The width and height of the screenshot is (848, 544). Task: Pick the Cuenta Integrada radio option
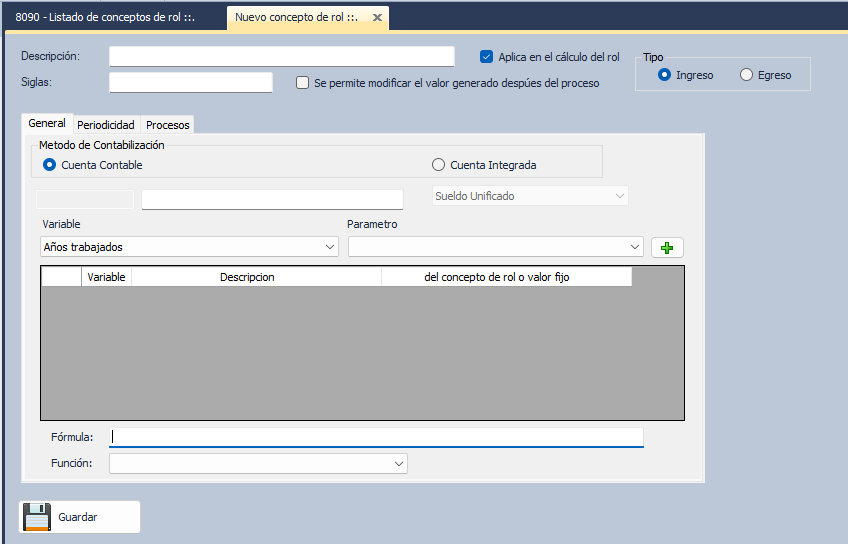tap(438, 165)
